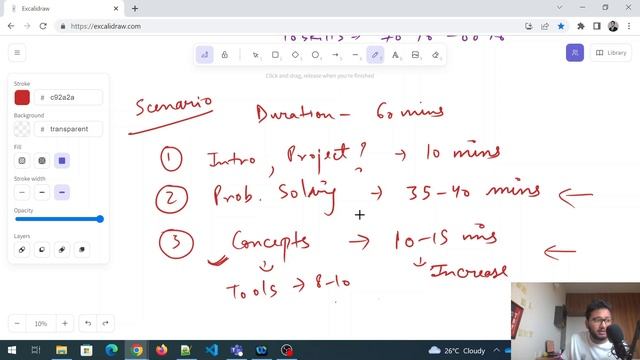
Task: Open the Excalidraw hamburger menu
Action: click(17, 53)
